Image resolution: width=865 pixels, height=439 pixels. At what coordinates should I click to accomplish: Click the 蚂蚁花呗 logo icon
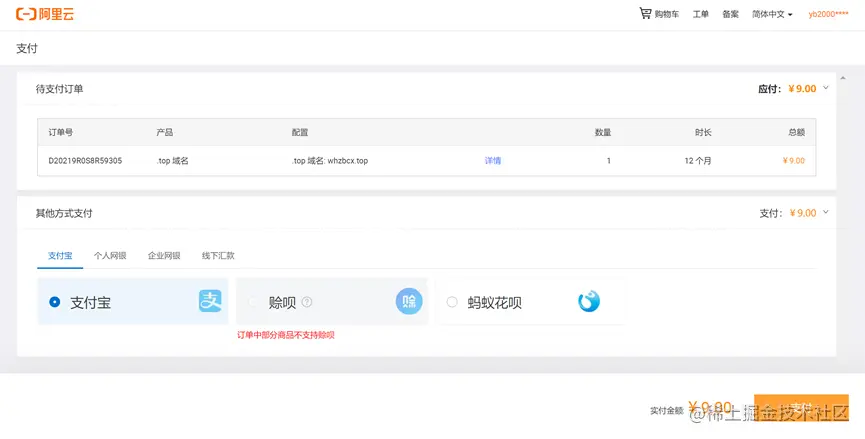pos(589,302)
